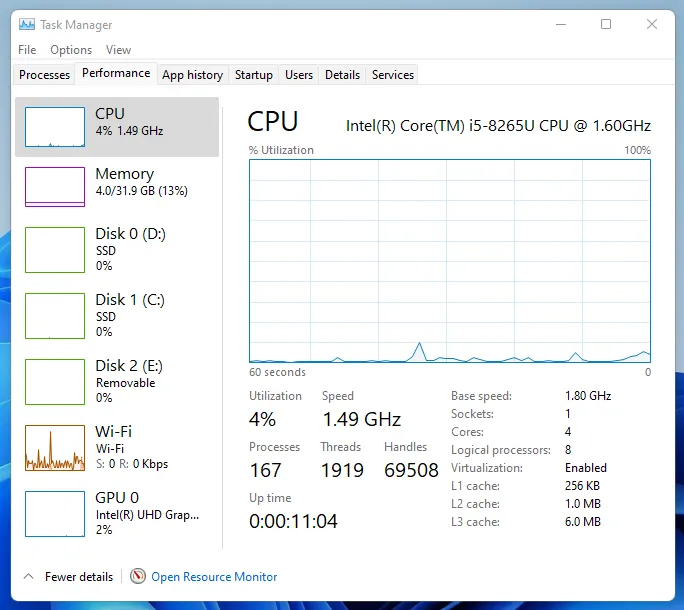Collapse view with Fewer details chevron

click(x=28, y=576)
